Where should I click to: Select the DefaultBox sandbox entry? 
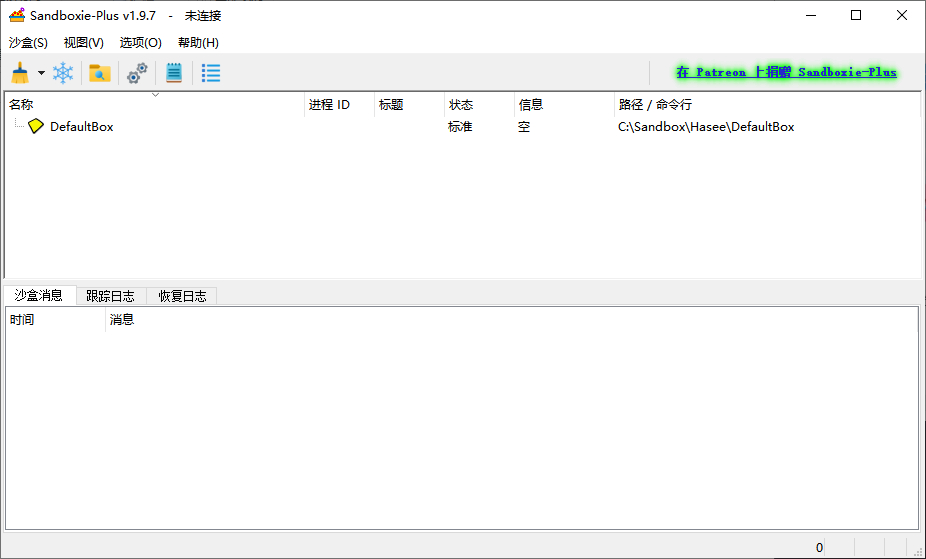tap(81, 126)
